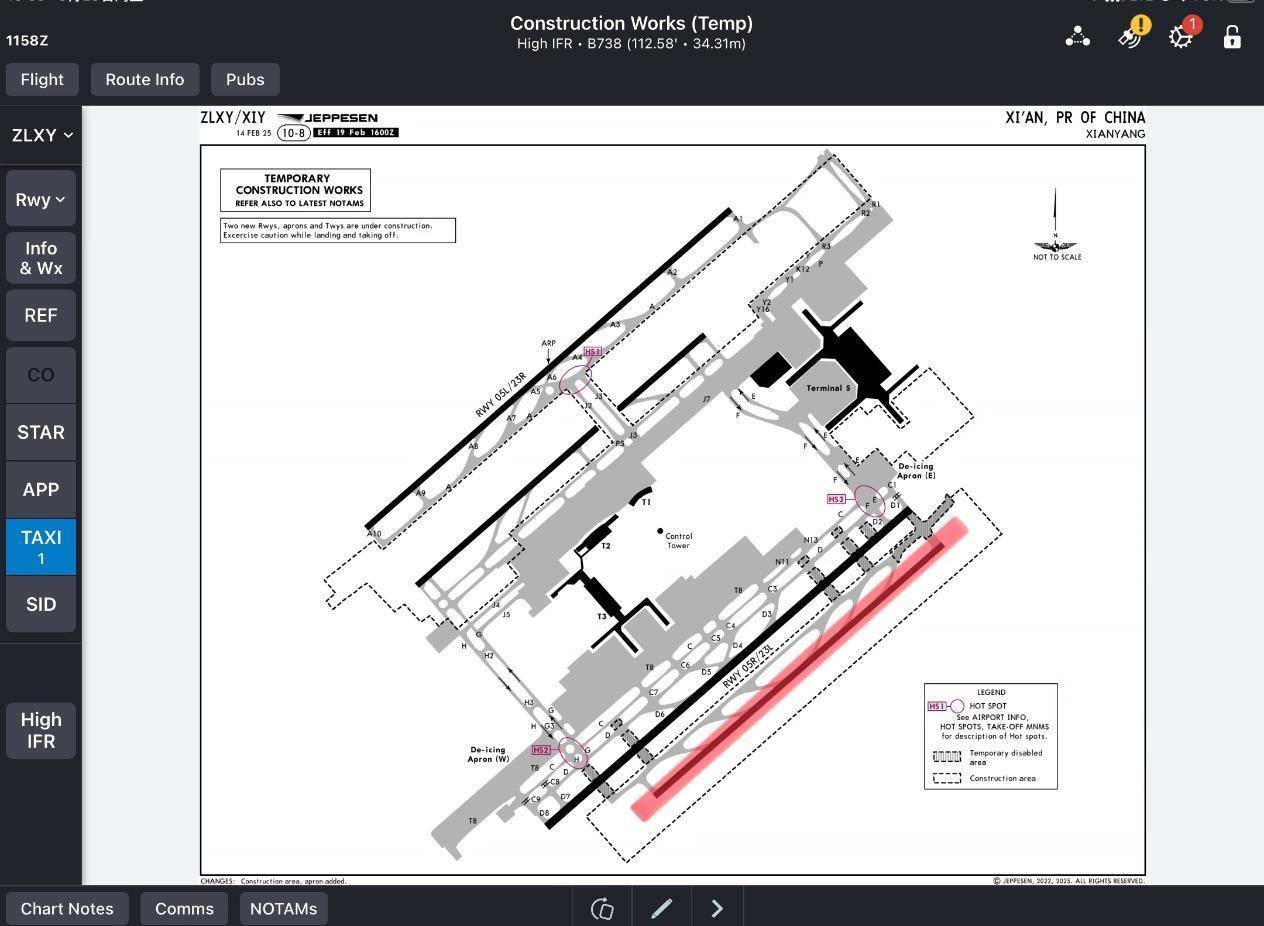Tap the 10-8 chart index number
The width and height of the screenshot is (1264, 926).
(293, 133)
